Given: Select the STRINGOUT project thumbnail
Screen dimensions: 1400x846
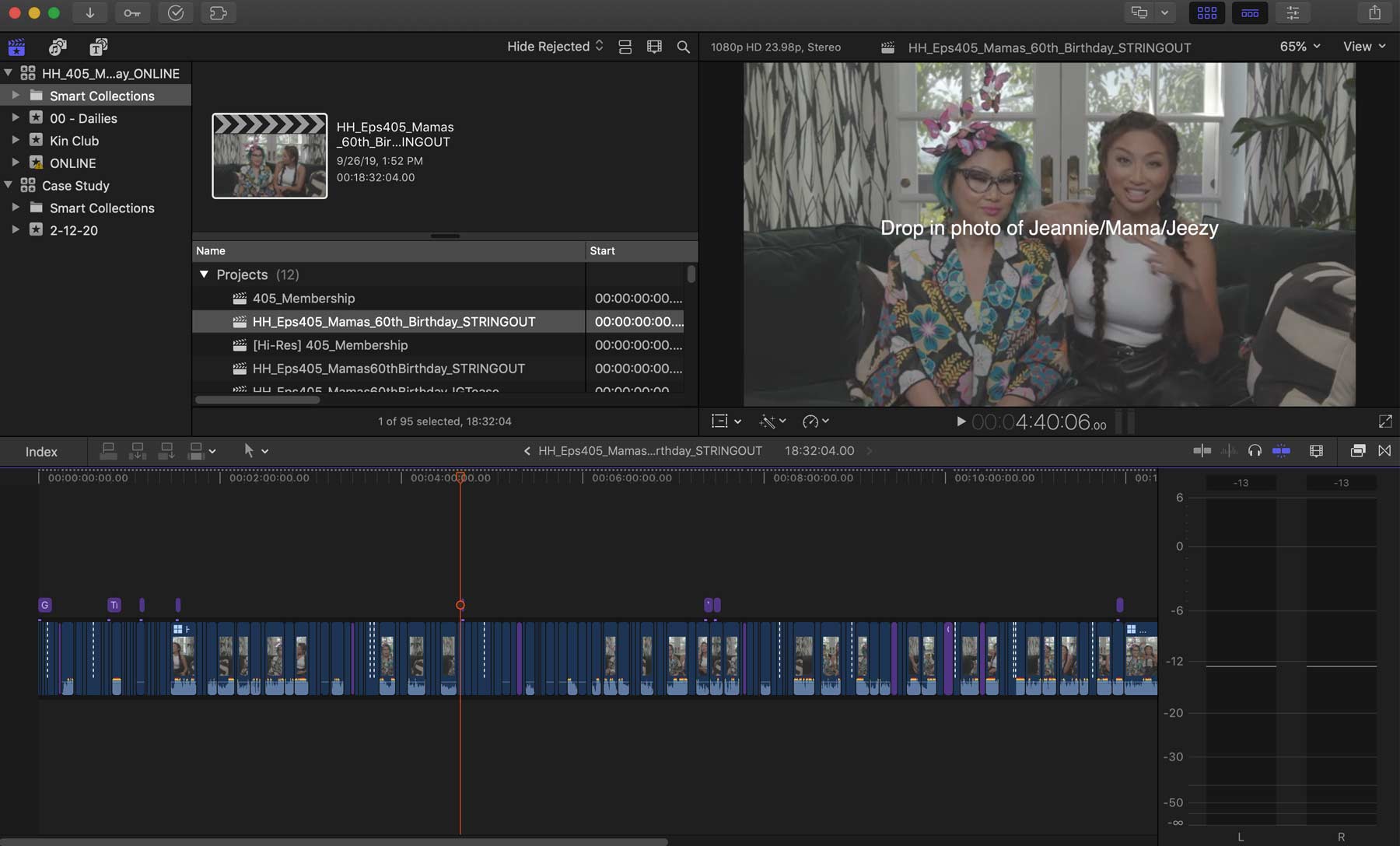Looking at the screenshot, I should click(x=270, y=156).
